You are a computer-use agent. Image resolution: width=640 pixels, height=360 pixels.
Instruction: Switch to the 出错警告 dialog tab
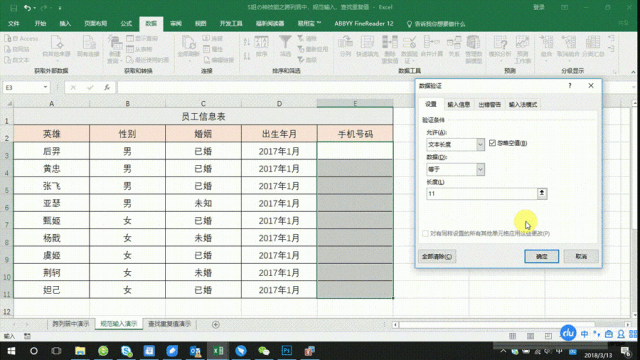pos(489,104)
